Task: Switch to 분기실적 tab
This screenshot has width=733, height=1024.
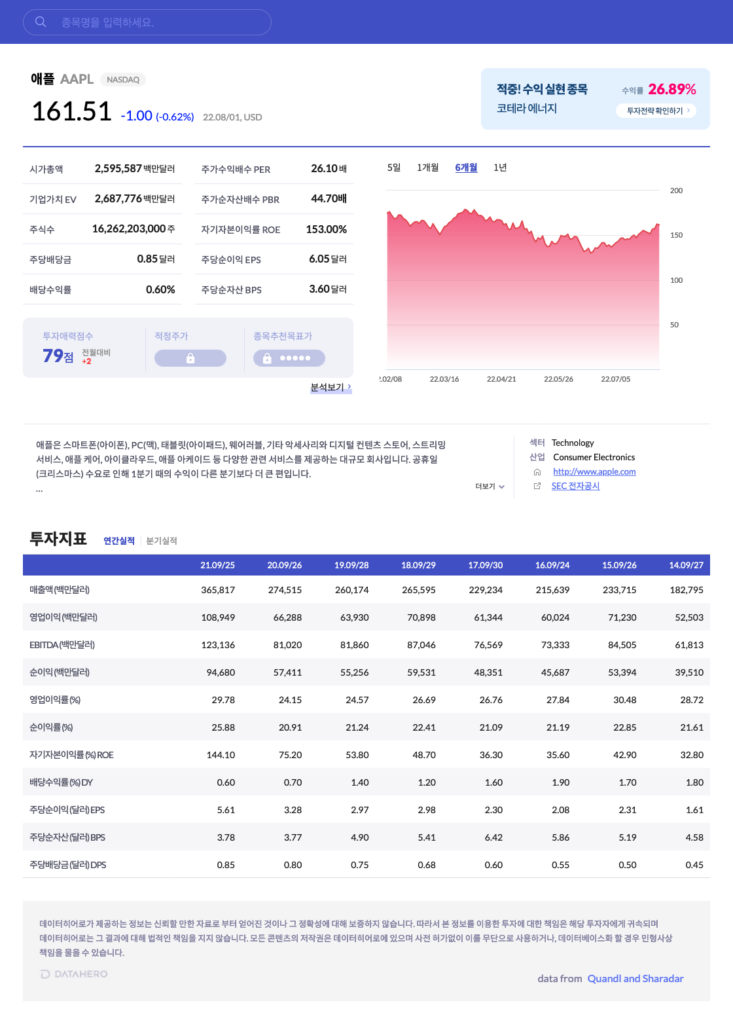Action: [161, 541]
